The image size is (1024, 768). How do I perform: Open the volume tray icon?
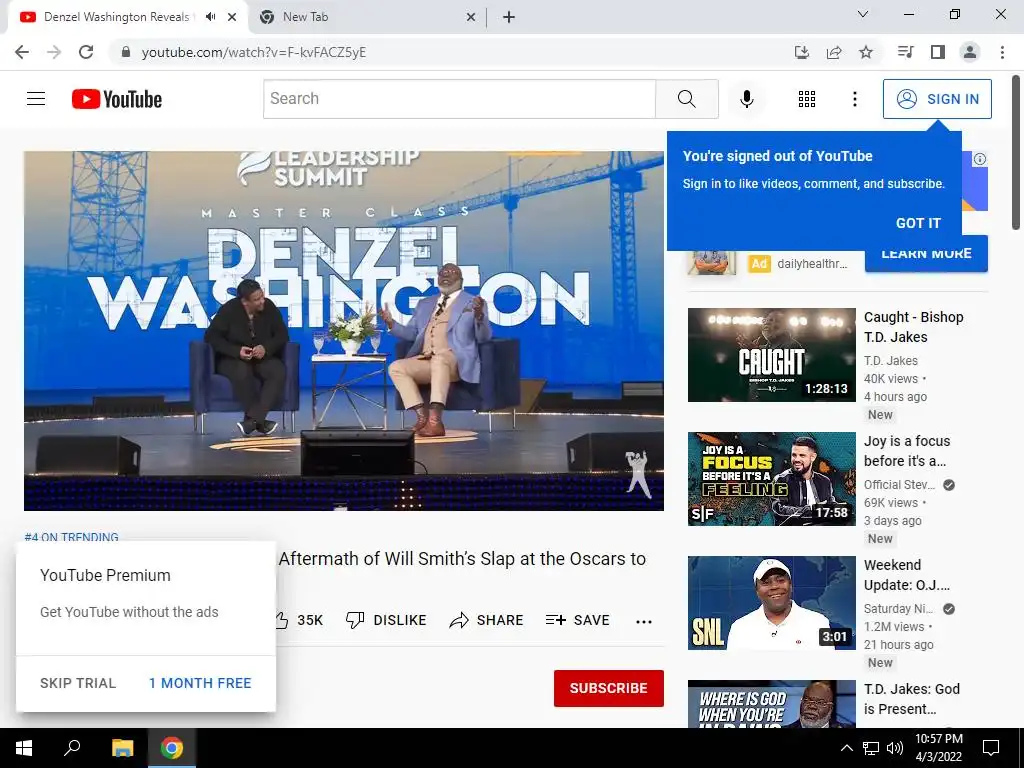[x=895, y=748]
